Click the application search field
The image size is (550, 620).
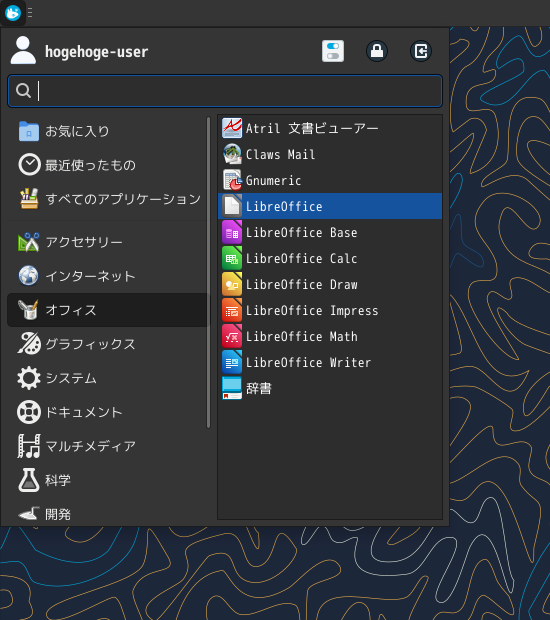tap(225, 91)
